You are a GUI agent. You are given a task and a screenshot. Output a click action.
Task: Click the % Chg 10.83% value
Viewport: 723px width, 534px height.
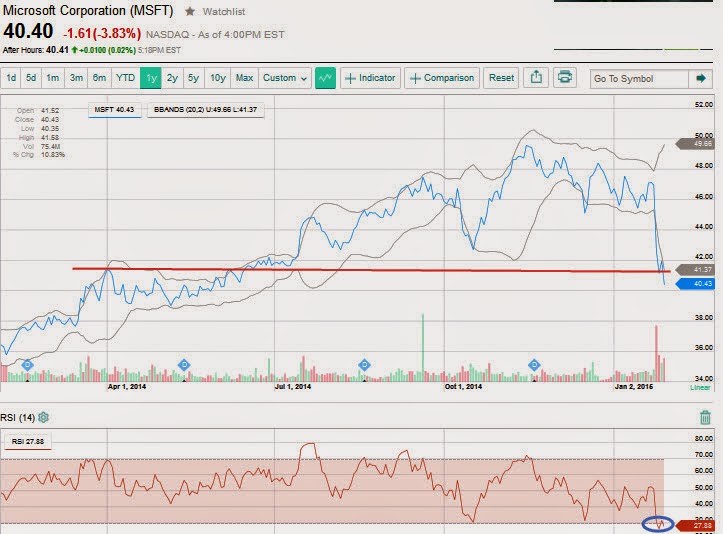[53, 154]
